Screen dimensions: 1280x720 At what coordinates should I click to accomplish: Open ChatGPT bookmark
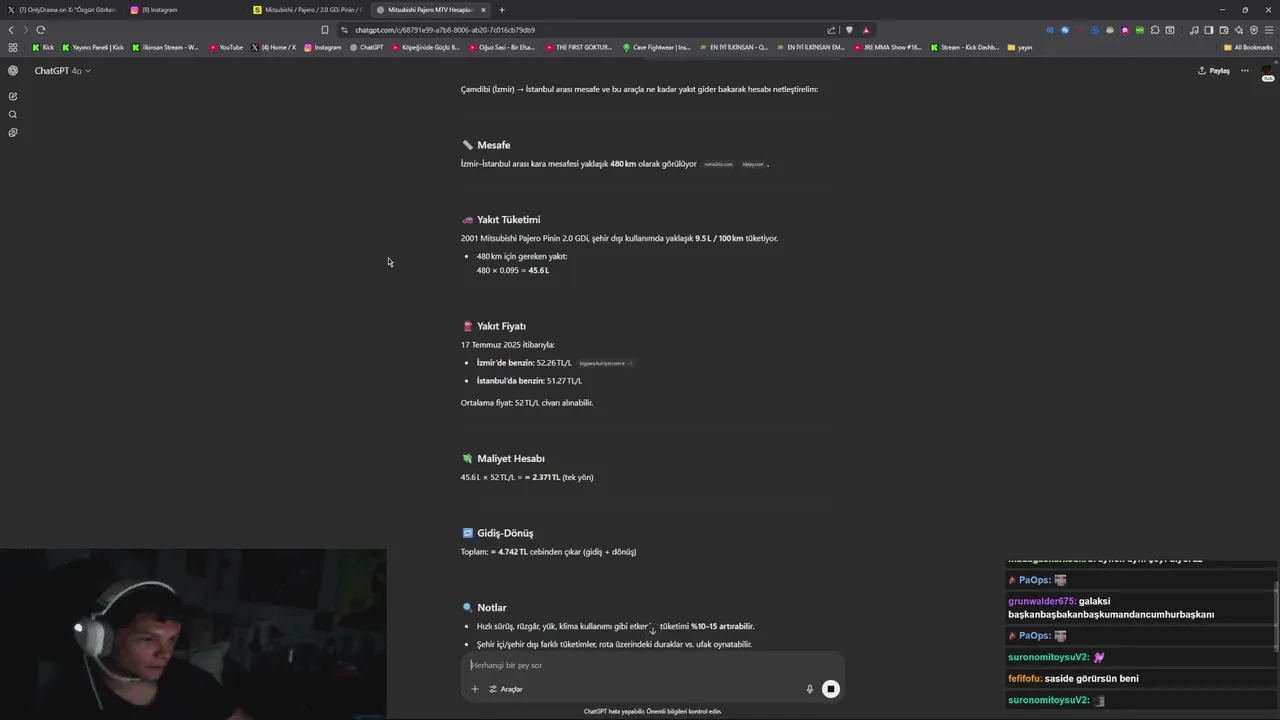366,47
